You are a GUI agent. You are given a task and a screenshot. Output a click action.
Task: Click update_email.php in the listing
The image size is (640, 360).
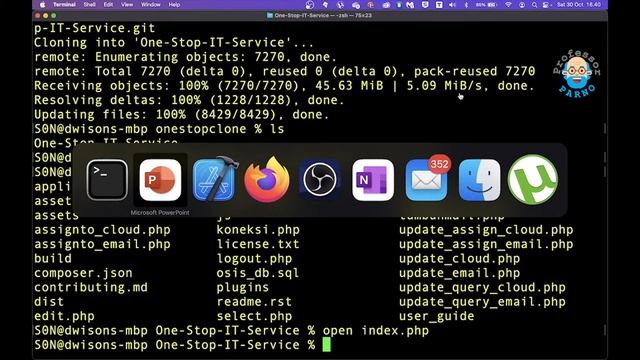460,273
